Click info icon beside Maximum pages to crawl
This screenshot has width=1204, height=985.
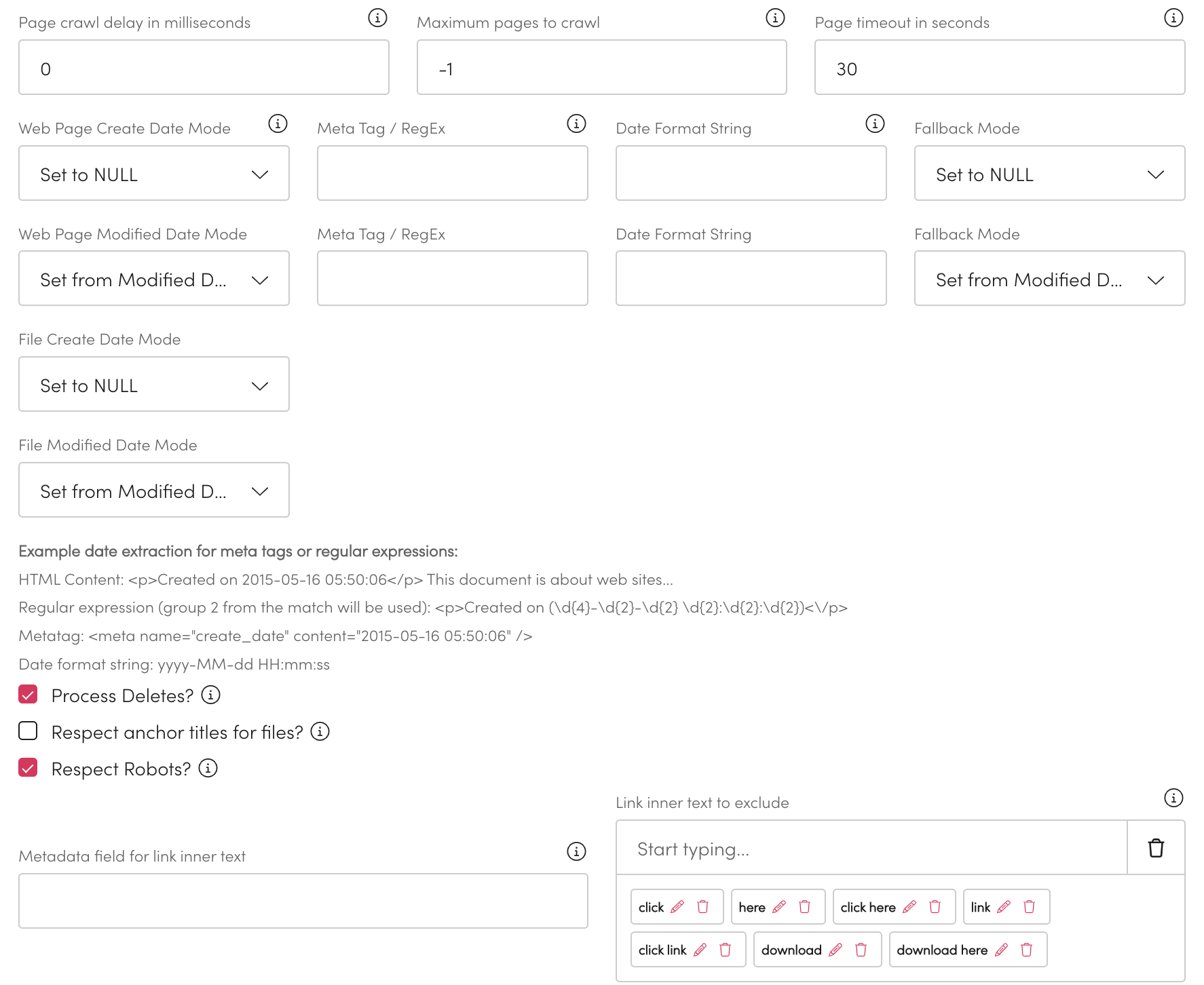pyautogui.click(x=775, y=18)
